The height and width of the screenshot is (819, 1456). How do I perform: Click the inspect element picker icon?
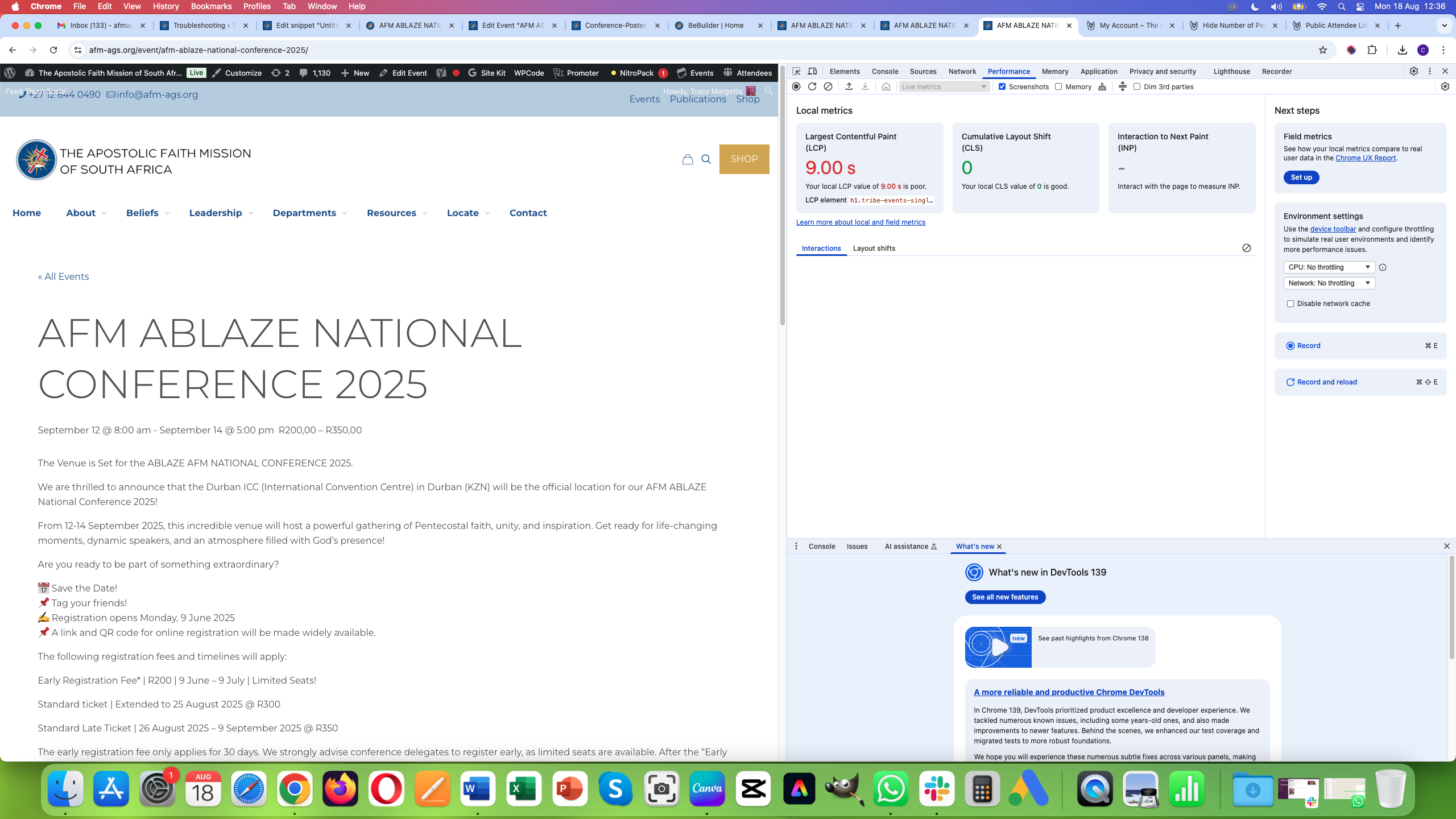(796, 71)
